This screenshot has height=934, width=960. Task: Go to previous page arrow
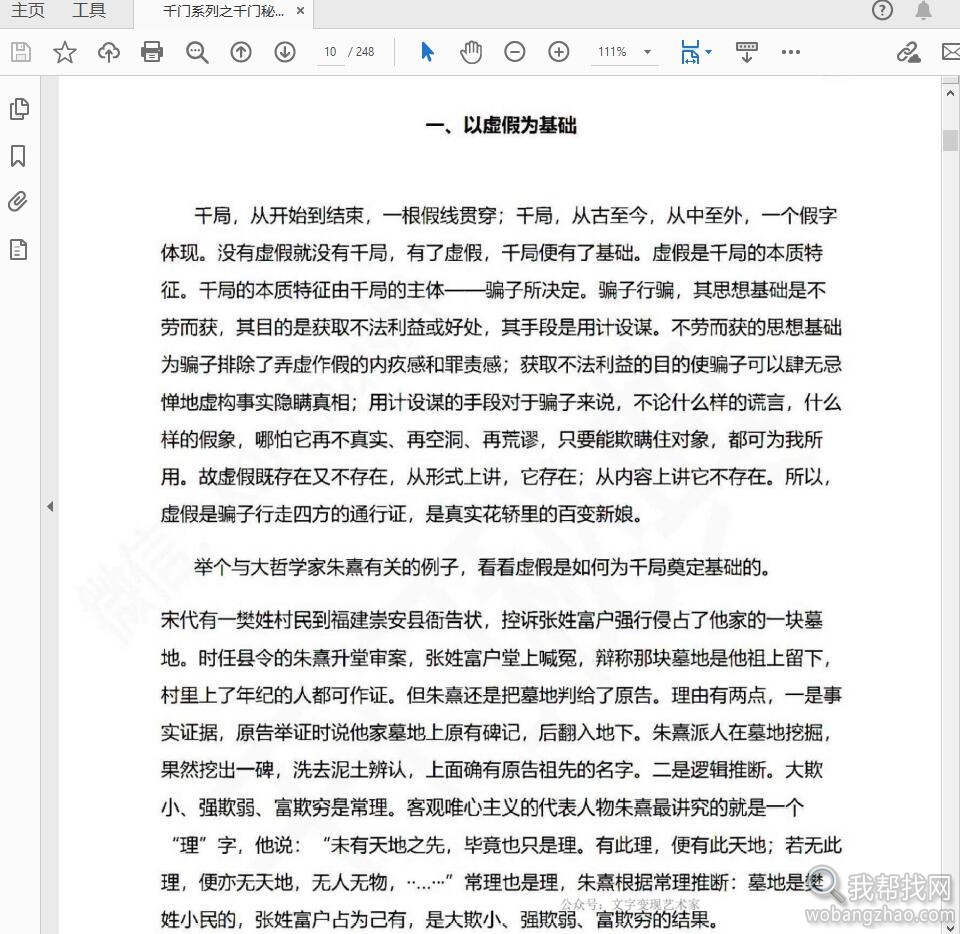tap(241, 52)
